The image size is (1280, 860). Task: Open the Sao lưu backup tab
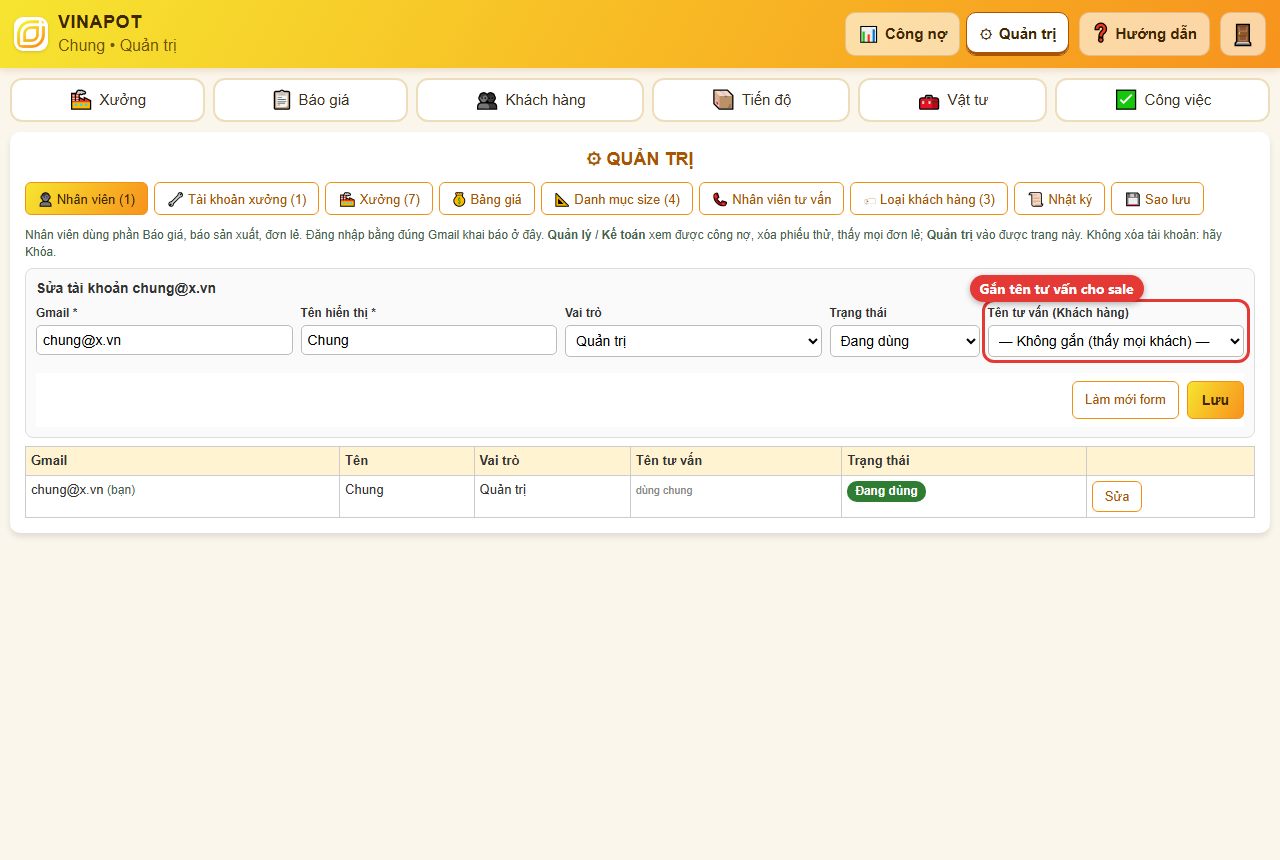[x=1157, y=199]
